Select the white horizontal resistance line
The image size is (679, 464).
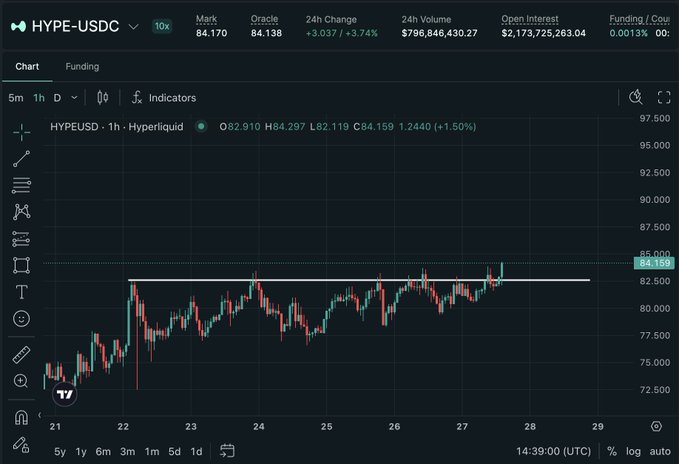359,280
